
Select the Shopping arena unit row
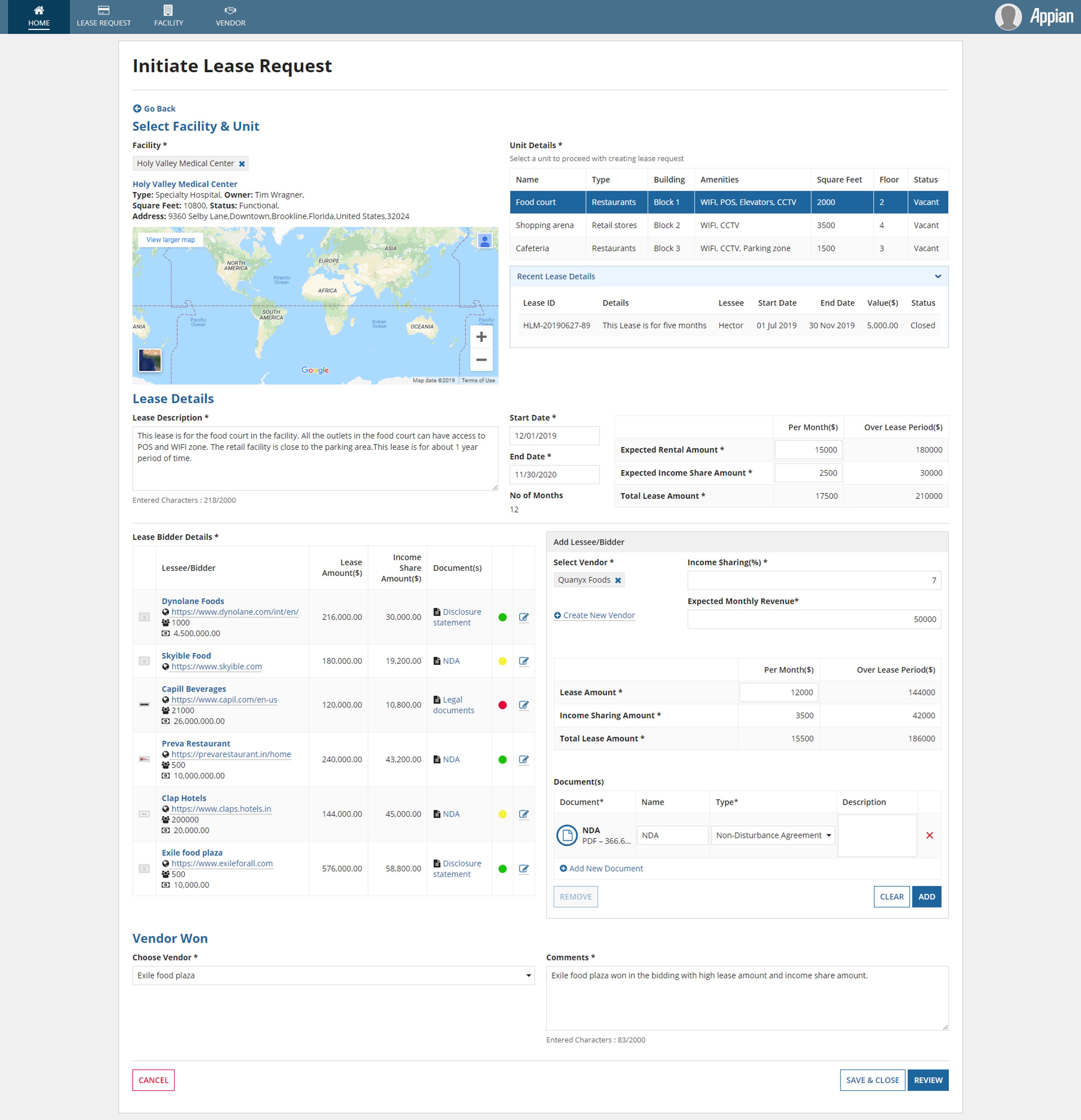(729, 225)
